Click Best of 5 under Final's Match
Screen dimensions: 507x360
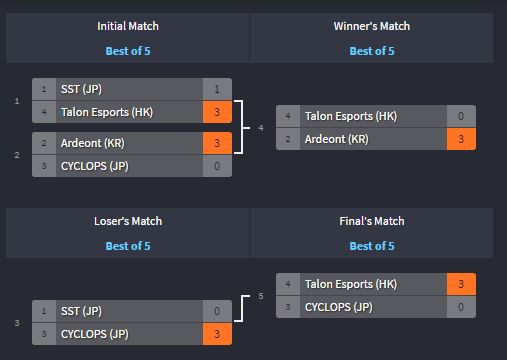click(372, 246)
